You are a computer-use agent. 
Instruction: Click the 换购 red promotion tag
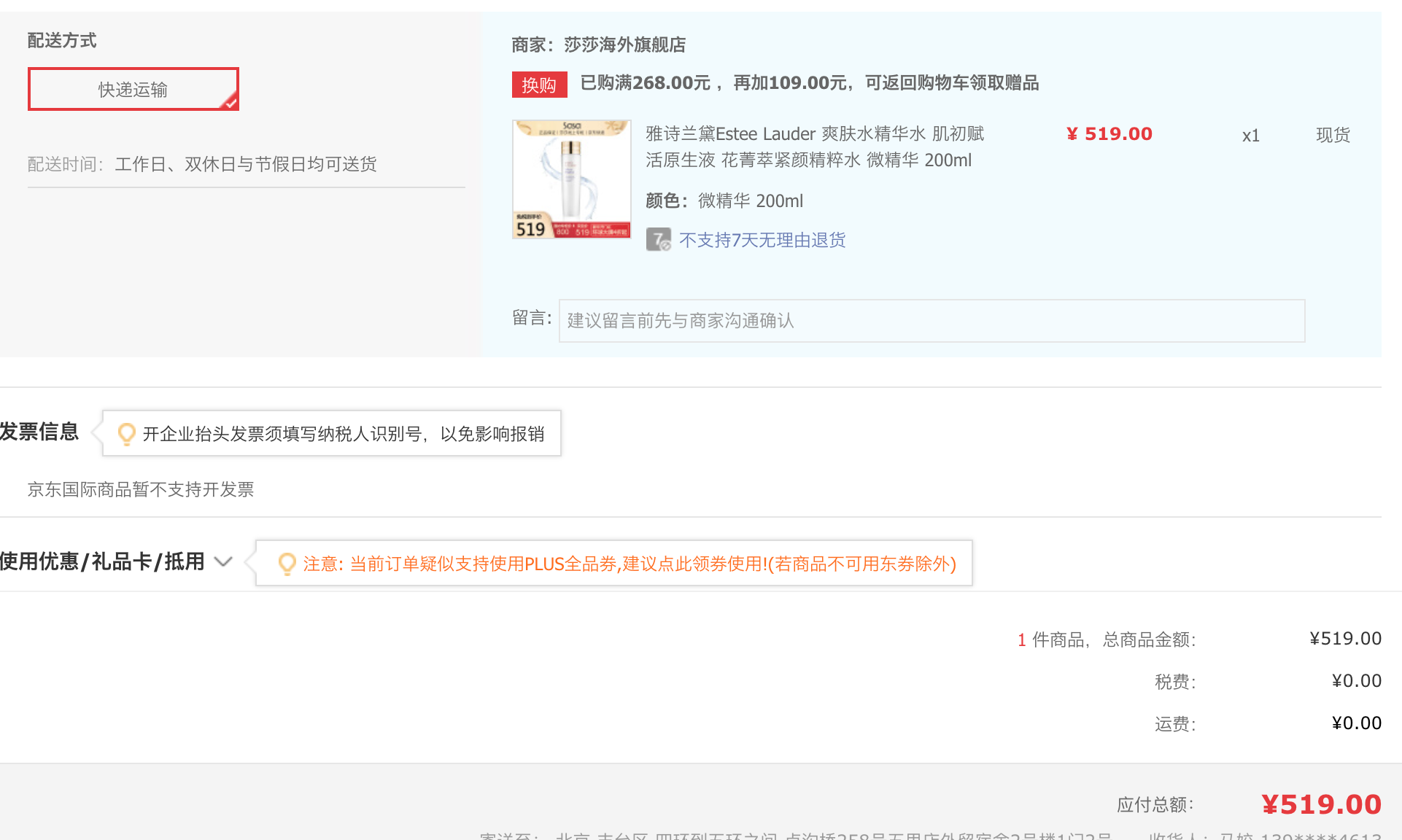(539, 85)
